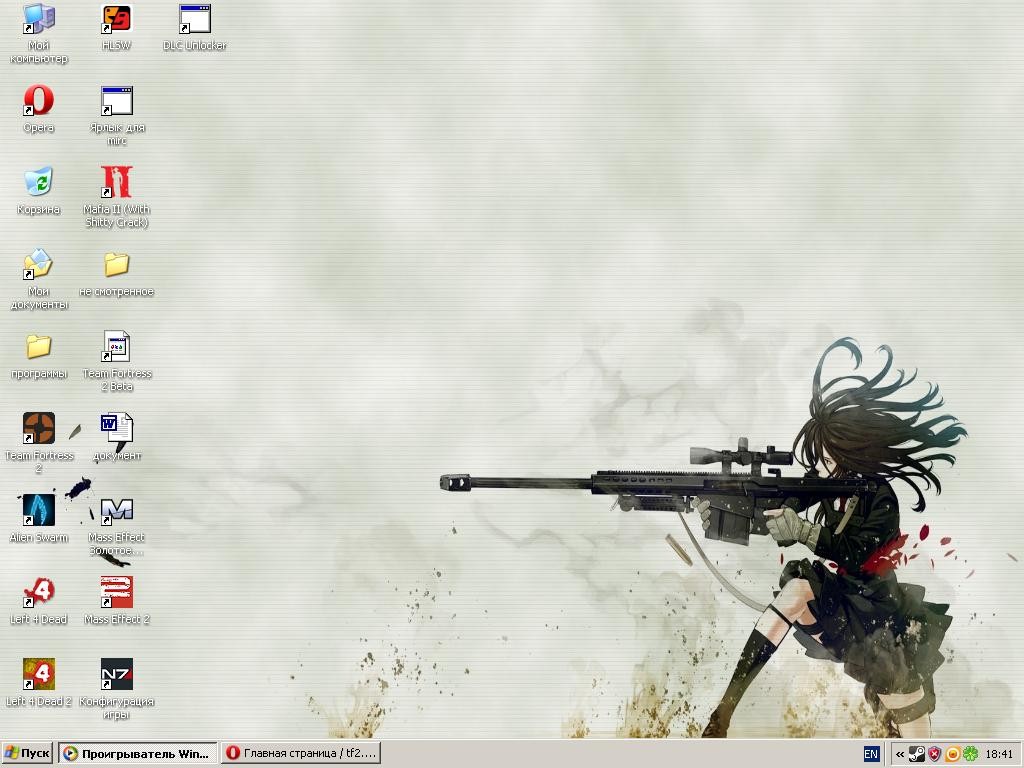Open the Пуск start menu
Screen dimensions: 1024x768
(x=27, y=754)
